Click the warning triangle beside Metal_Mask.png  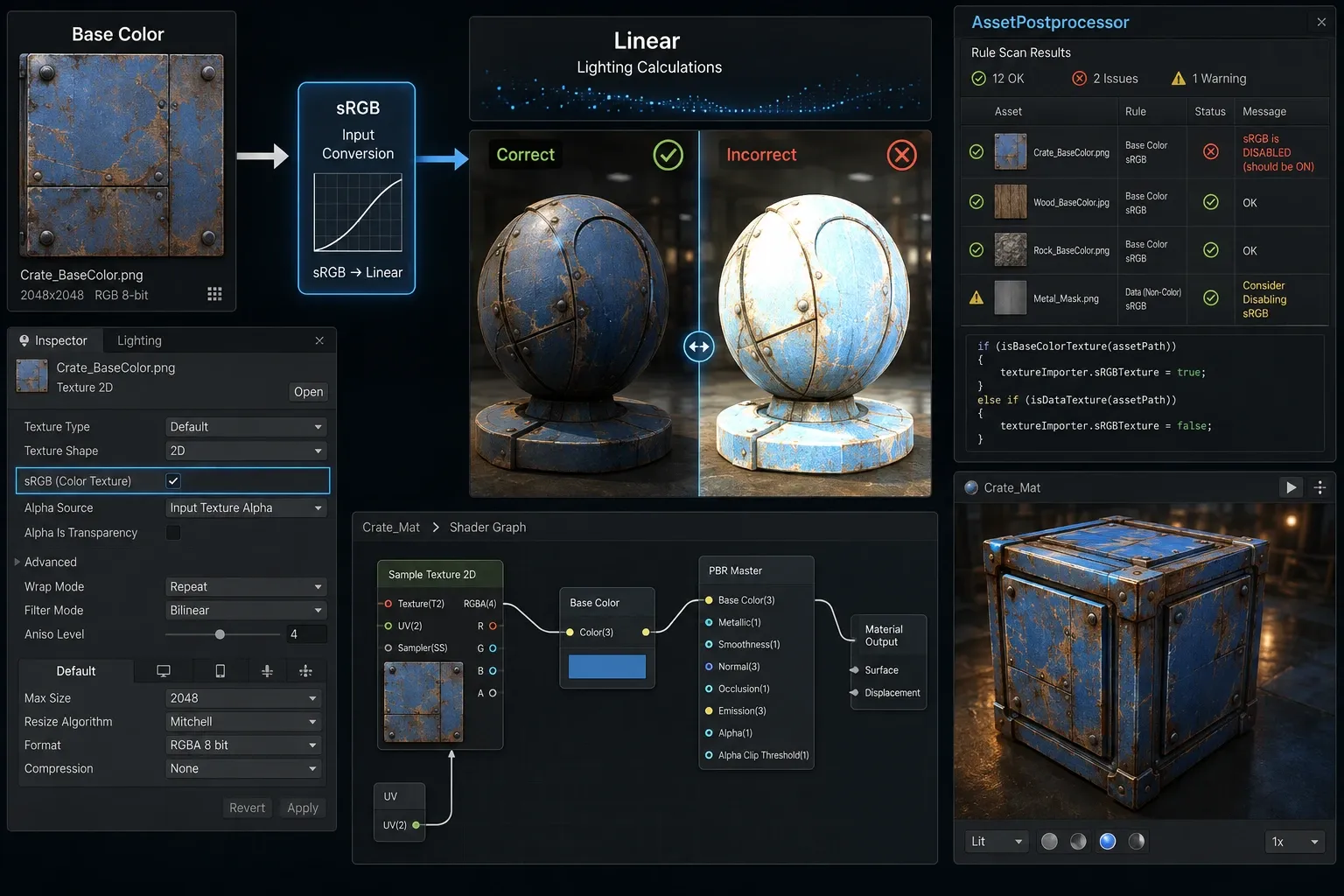976,297
